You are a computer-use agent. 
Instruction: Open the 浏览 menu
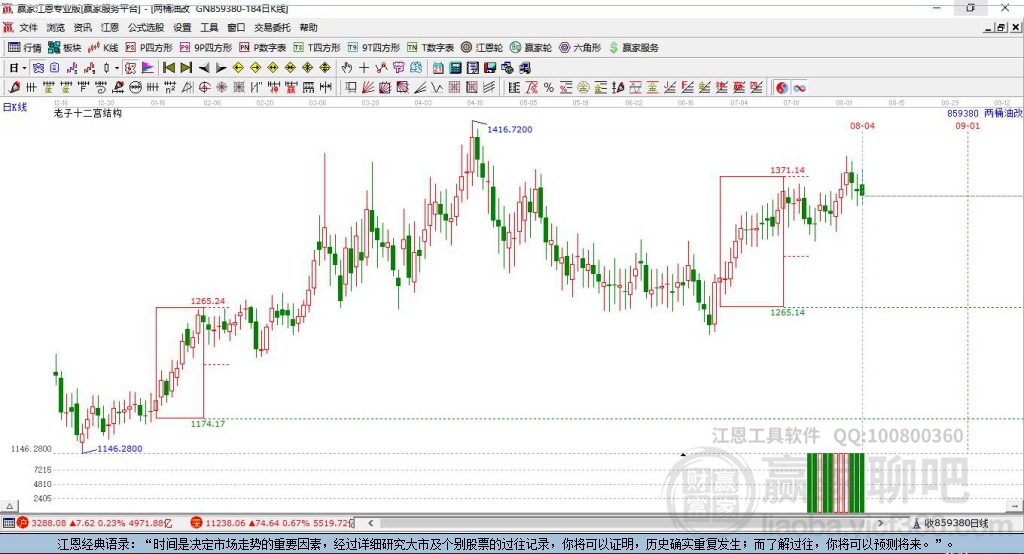[56, 27]
